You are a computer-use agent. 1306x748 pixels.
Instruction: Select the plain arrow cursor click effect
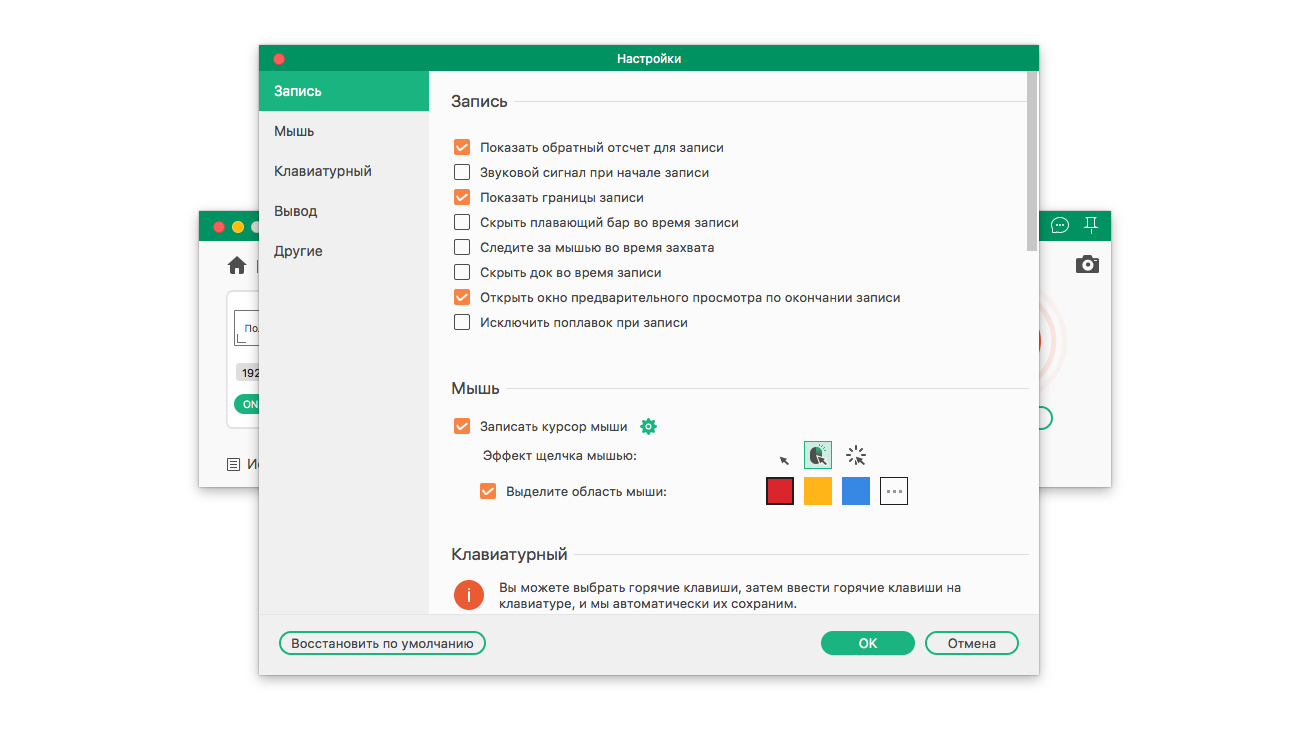pos(784,460)
